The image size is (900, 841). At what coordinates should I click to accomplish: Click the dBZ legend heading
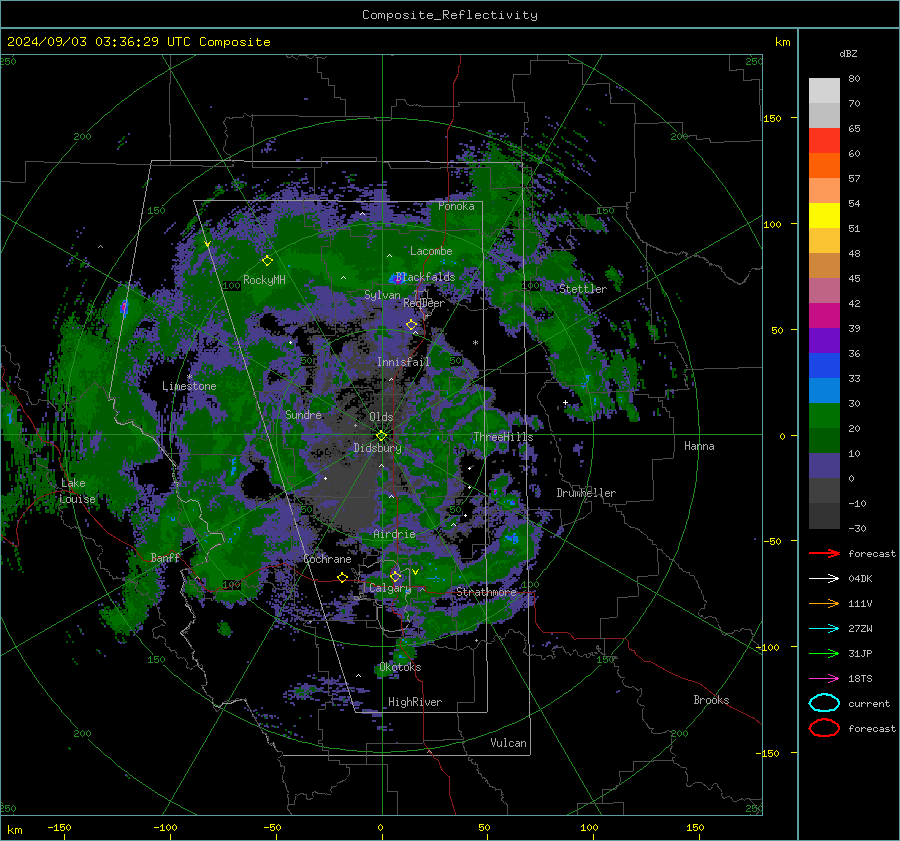(848, 53)
